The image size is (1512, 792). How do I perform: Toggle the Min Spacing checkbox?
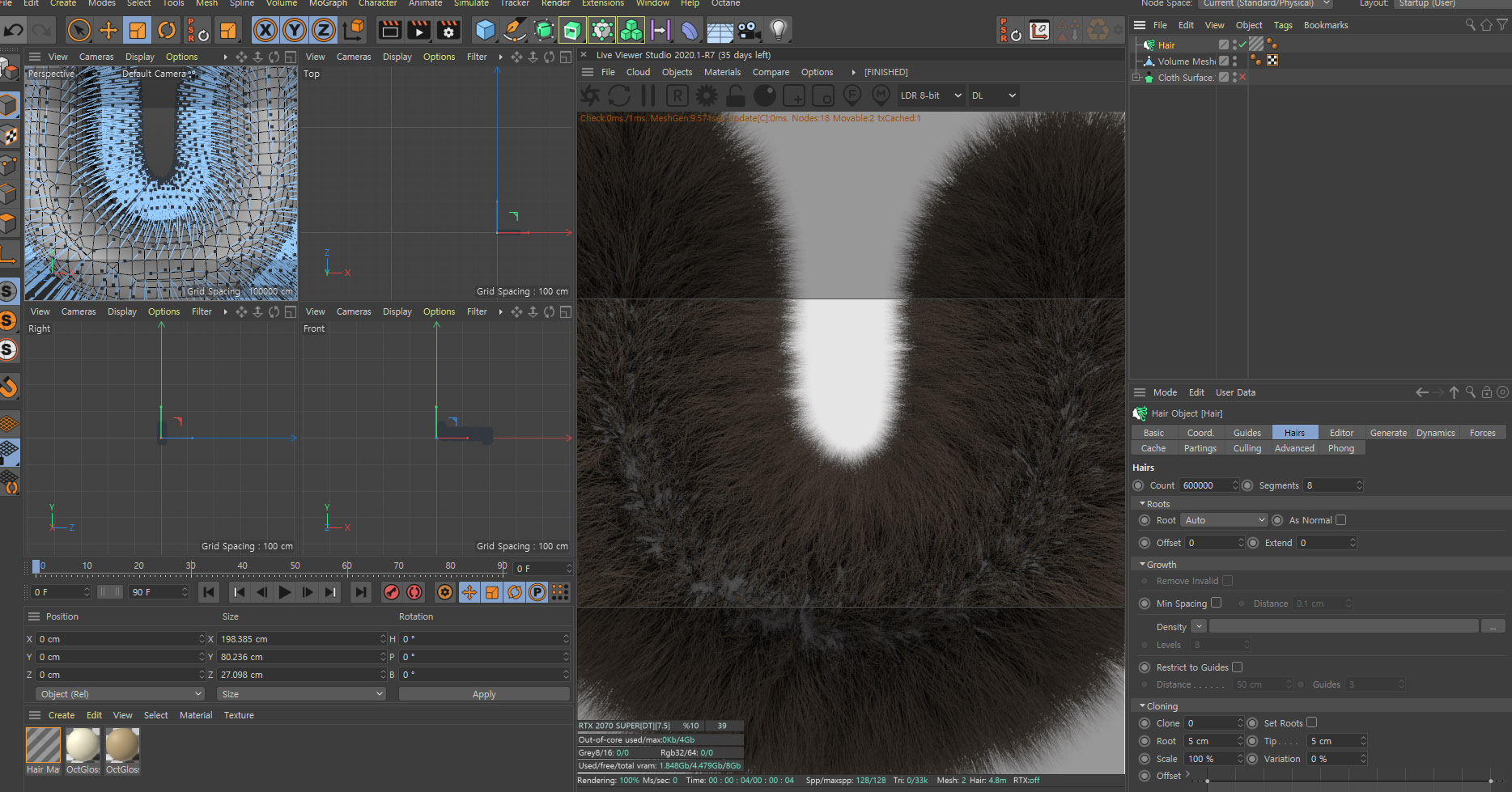[x=1216, y=603]
